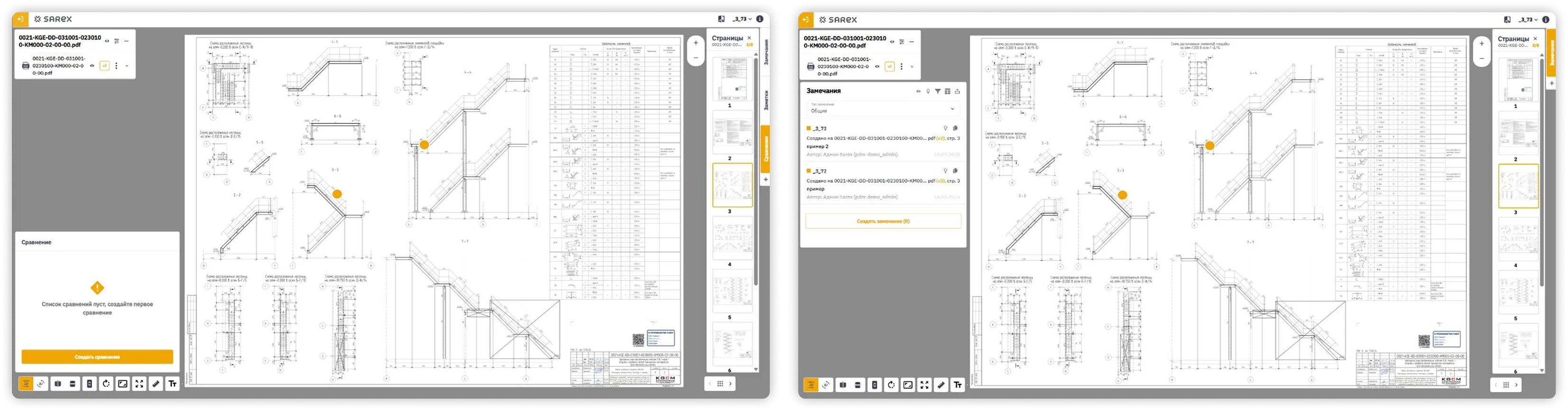The width and height of the screenshot is (1568, 411).
Task: Click the orange color square beside remark _3_72
Action: [x=808, y=171]
